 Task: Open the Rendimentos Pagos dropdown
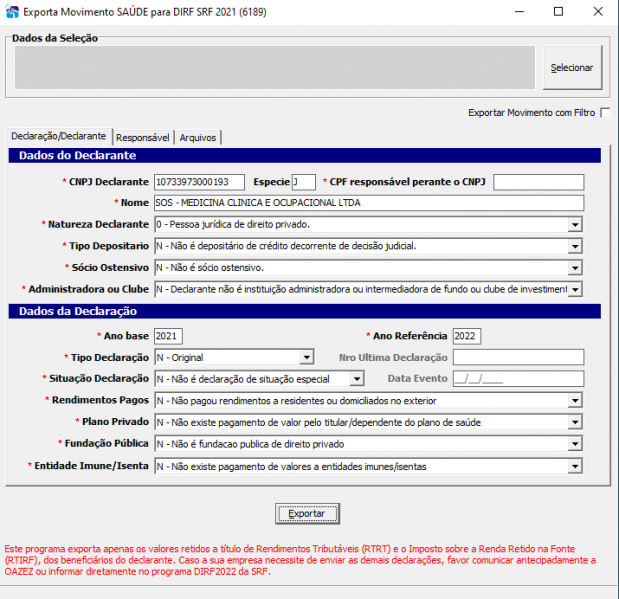coord(575,401)
